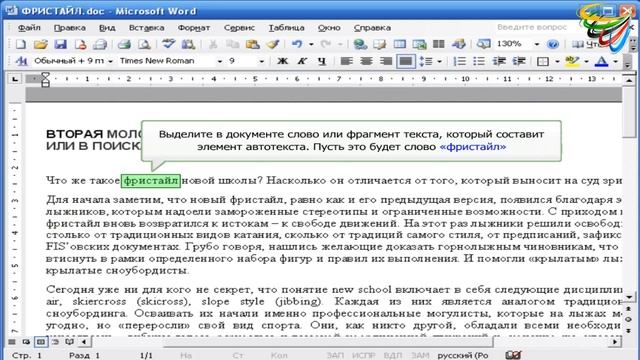Increase paragraph indent

tap(519, 61)
